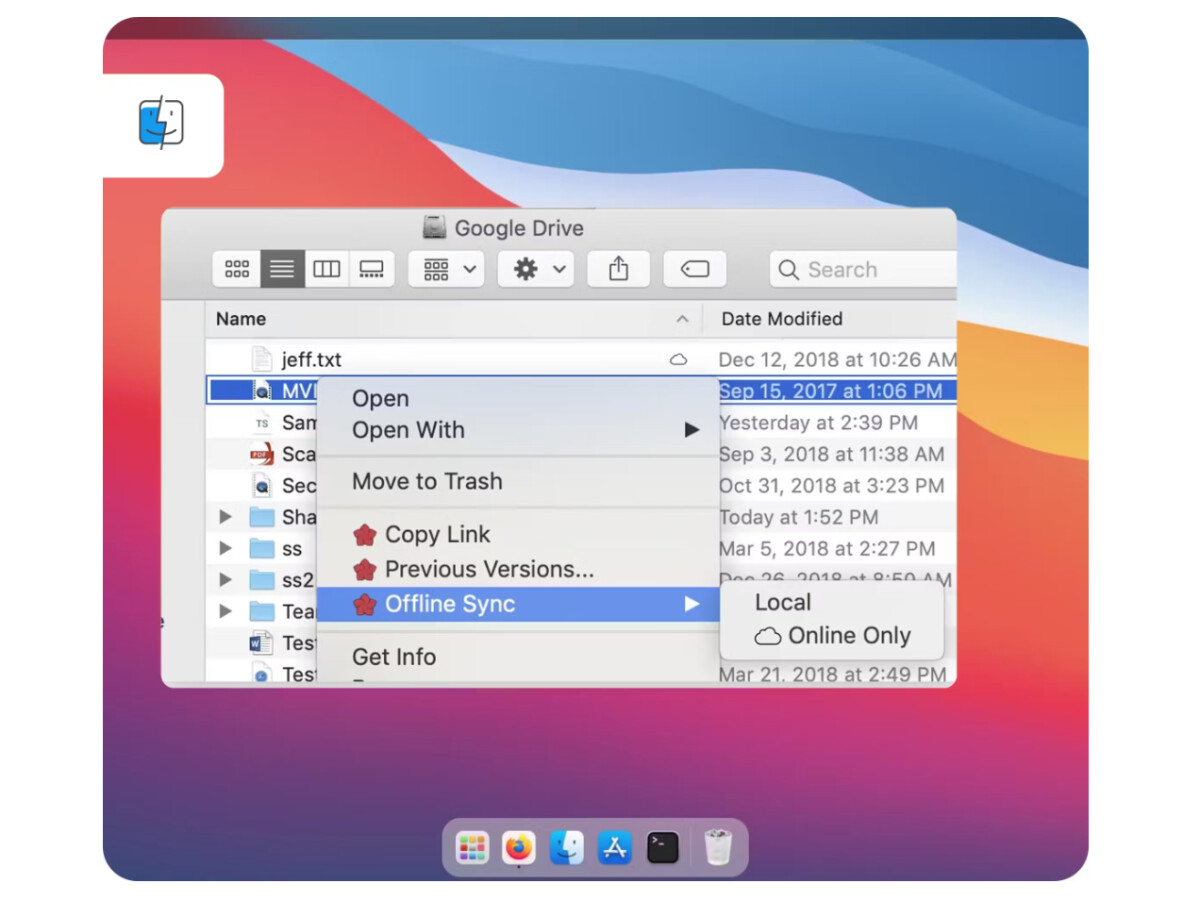The height and width of the screenshot is (900, 1200).
Task: Click the Finder logo in white badge
Action: coord(161,123)
